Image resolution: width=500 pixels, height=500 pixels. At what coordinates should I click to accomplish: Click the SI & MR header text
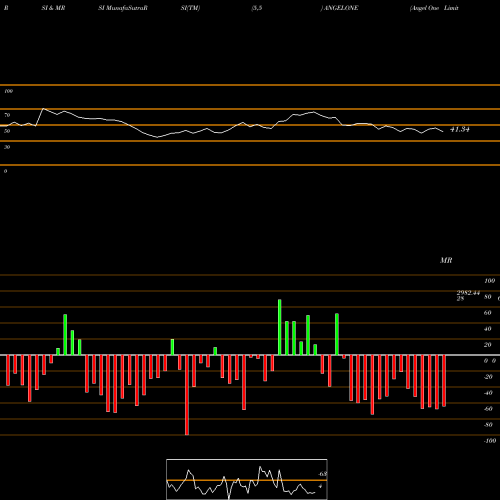pos(53,8)
